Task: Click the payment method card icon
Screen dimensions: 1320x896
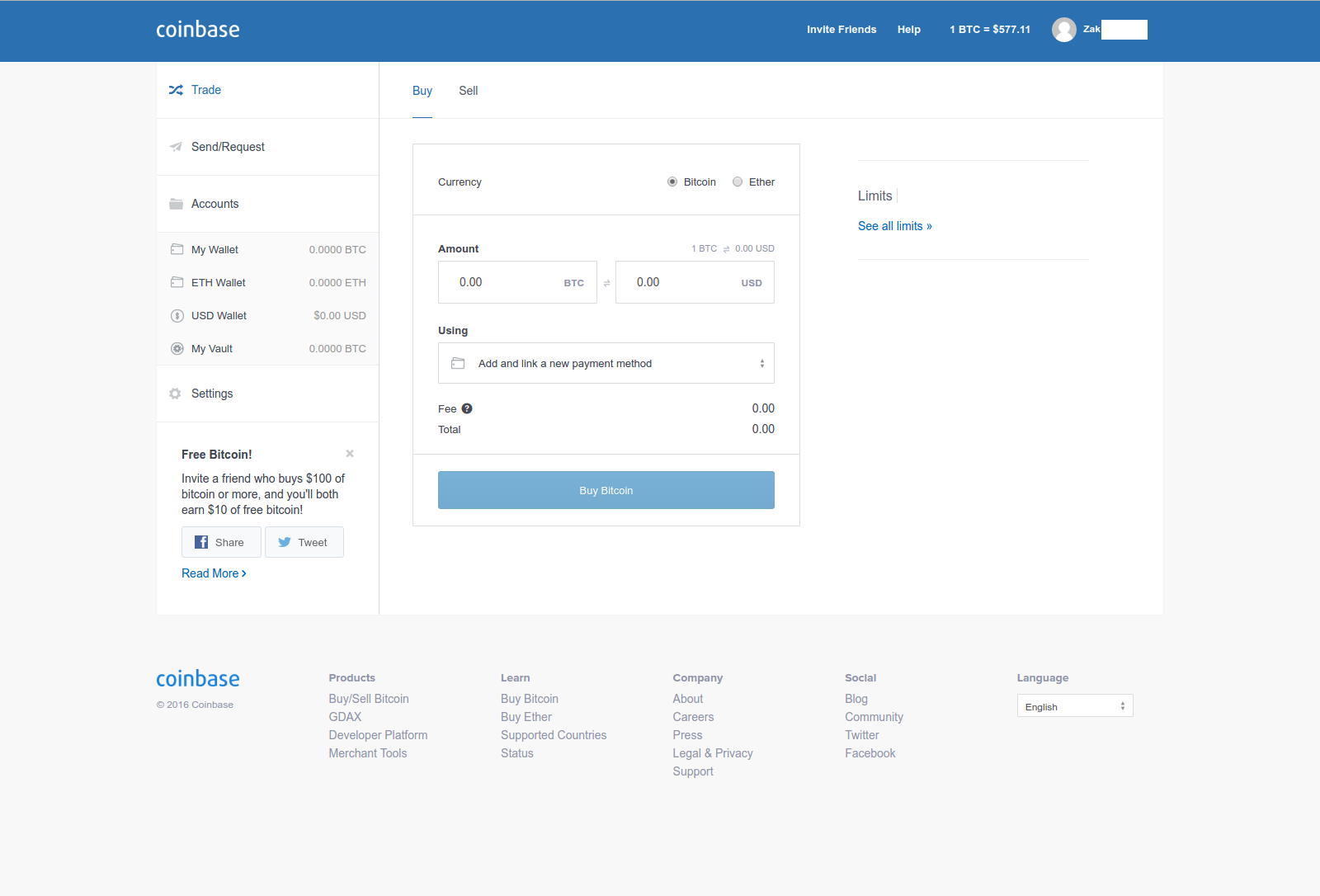Action: point(458,363)
